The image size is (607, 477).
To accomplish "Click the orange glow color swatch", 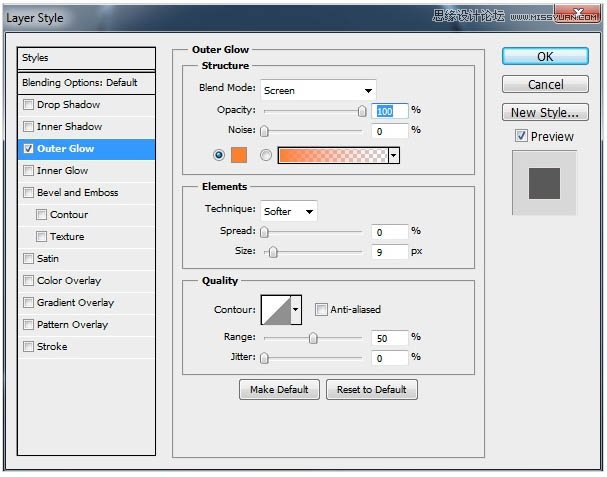I will tap(238, 155).
